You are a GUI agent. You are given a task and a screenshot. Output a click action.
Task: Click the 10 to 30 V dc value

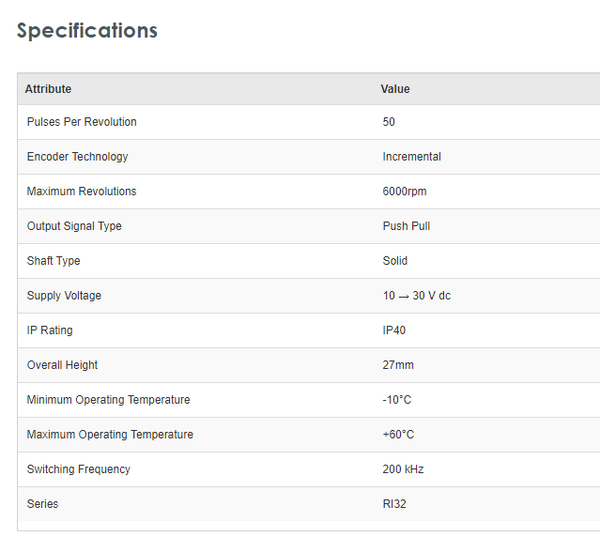[416, 296]
